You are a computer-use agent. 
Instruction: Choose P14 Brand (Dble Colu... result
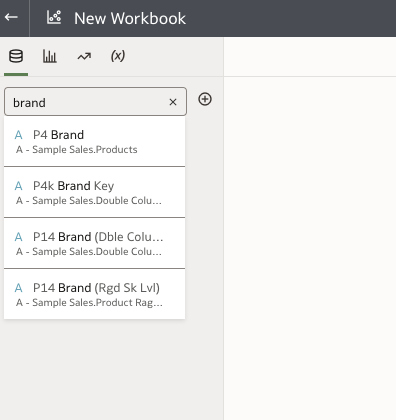[x=95, y=243]
